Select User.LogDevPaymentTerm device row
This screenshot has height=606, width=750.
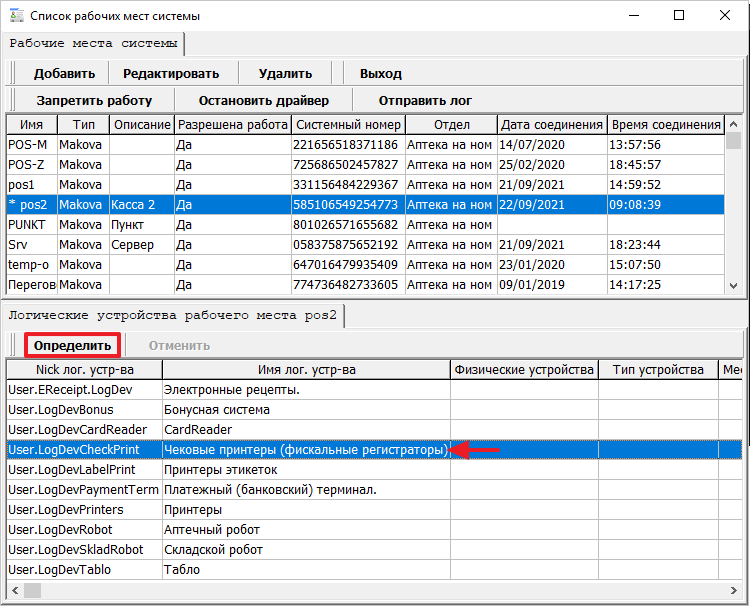pyautogui.click(x=82, y=489)
